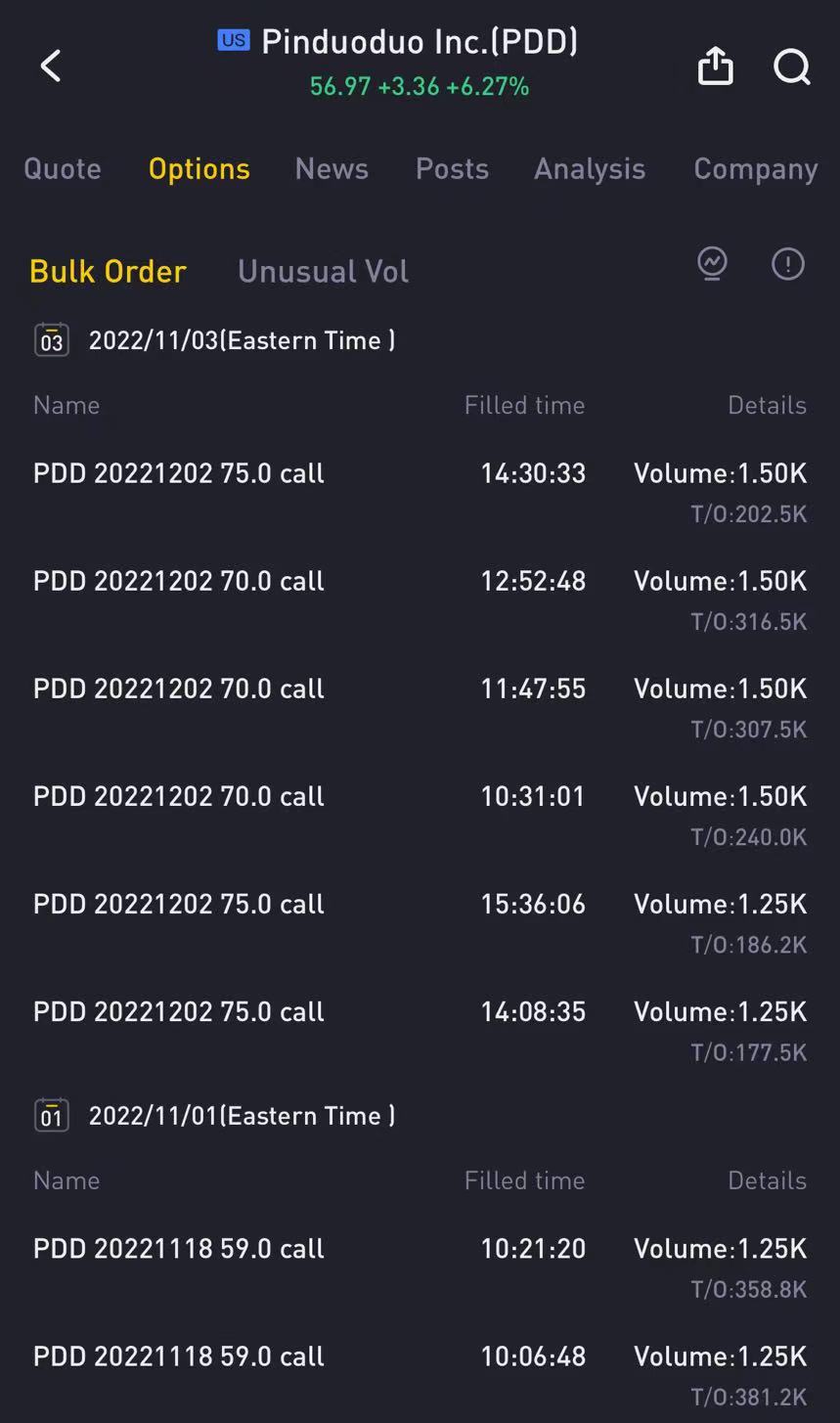This screenshot has height=1423, width=840.
Task: Switch to the Company tab
Action: [755, 169]
